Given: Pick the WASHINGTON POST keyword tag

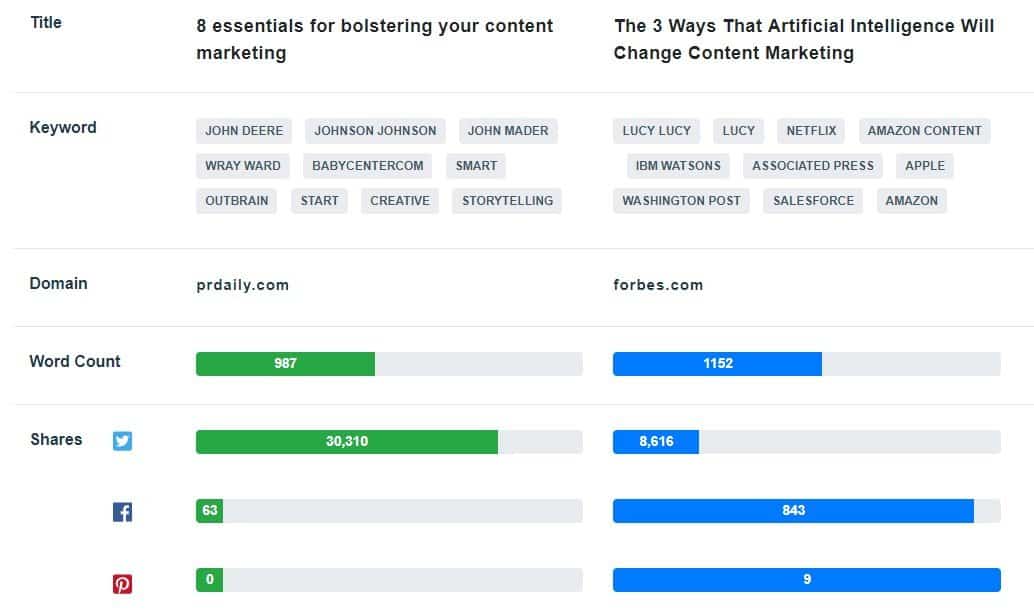Looking at the screenshot, I should (x=681, y=201).
